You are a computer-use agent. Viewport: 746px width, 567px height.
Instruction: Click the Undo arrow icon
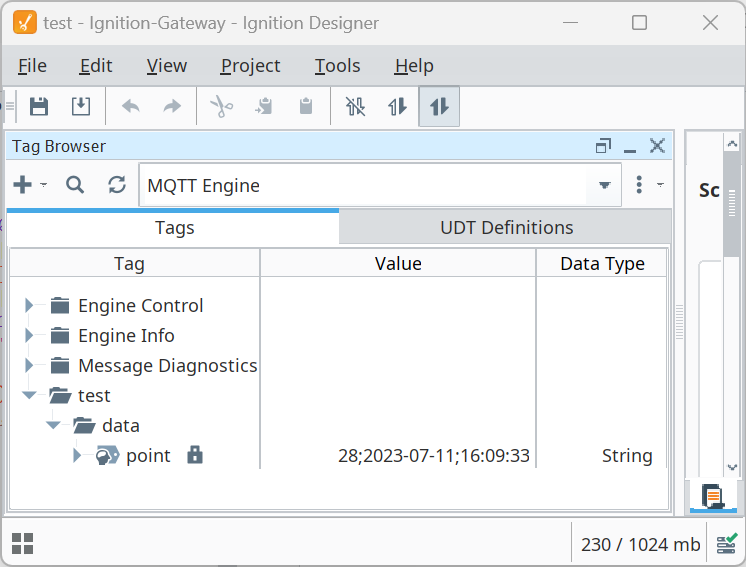click(130, 107)
